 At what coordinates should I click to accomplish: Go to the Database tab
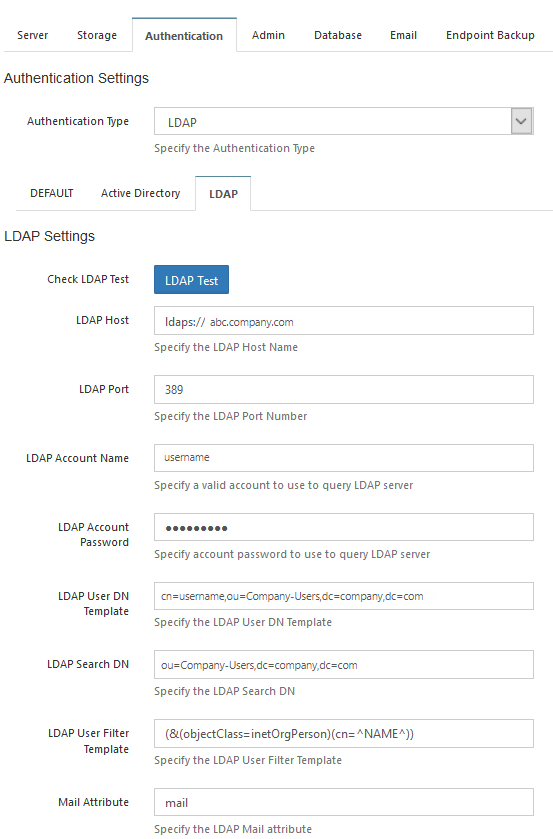(x=338, y=35)
